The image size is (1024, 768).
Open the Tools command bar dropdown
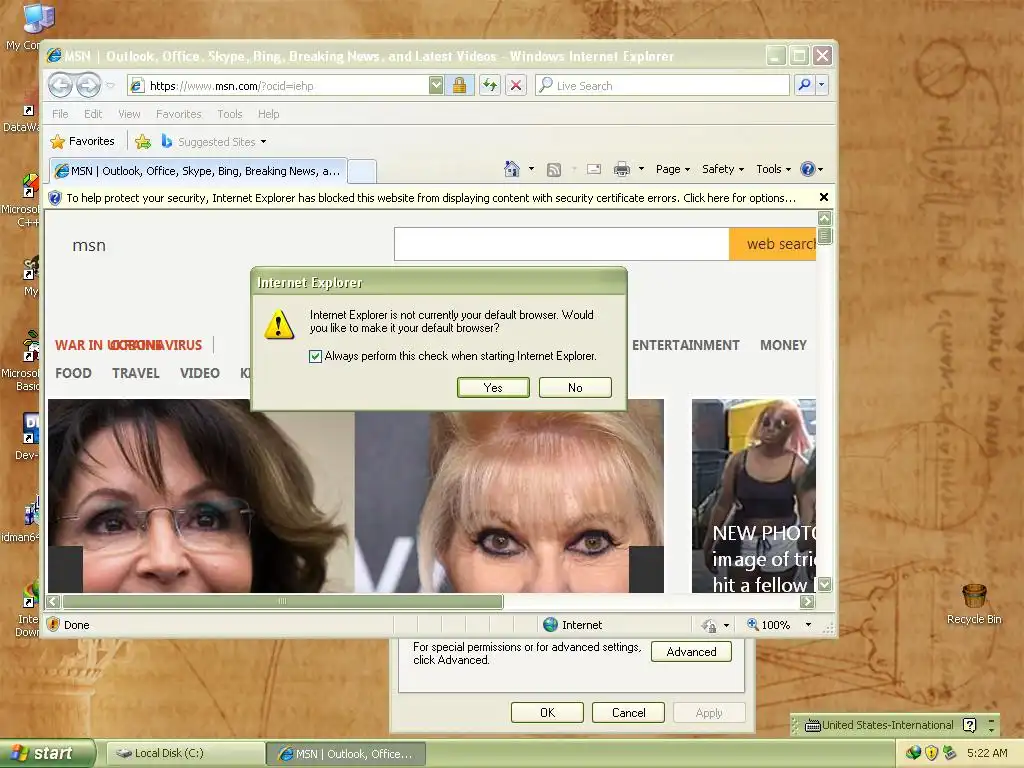coord(773,169)
